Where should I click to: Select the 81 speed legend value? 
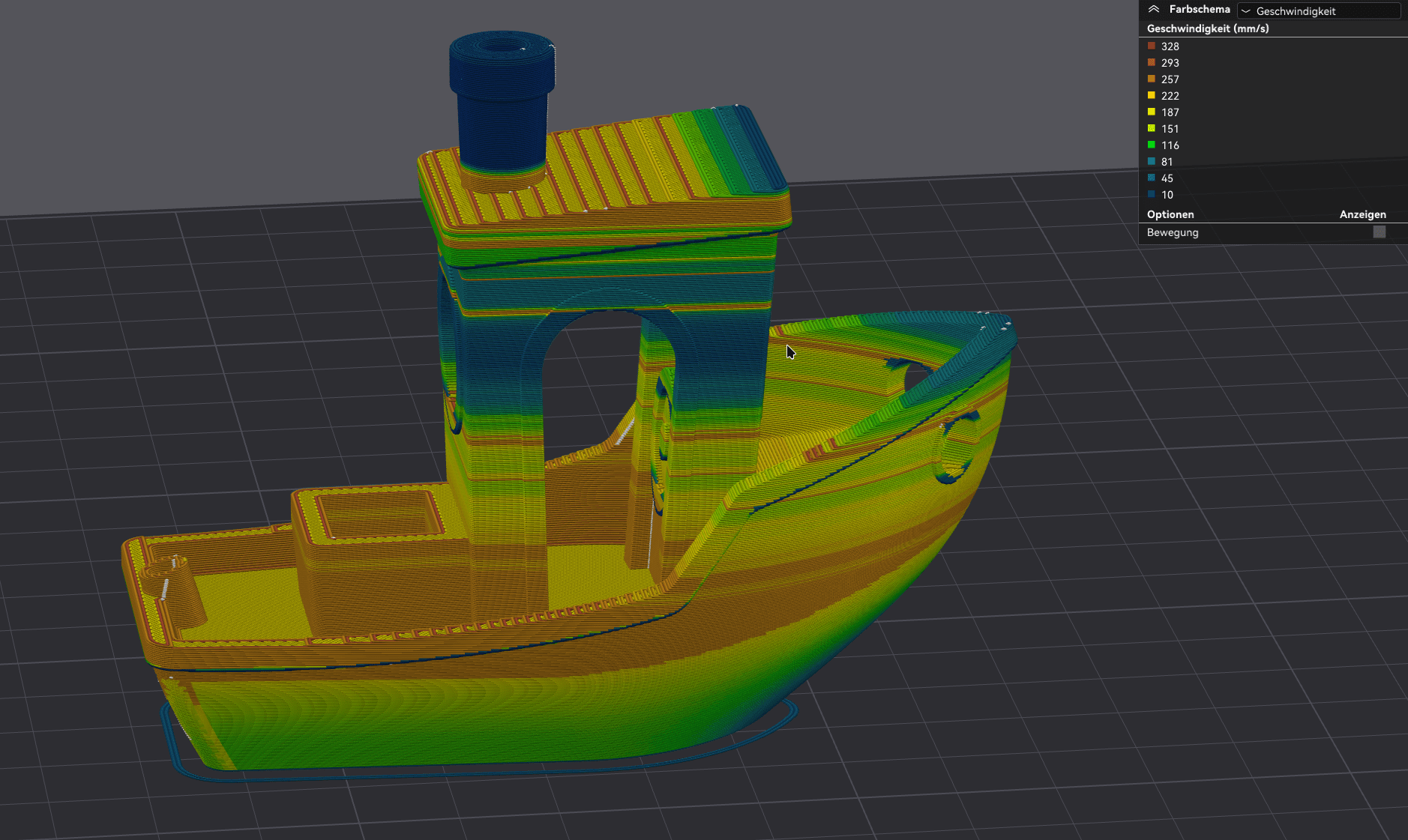(1167, 162)
